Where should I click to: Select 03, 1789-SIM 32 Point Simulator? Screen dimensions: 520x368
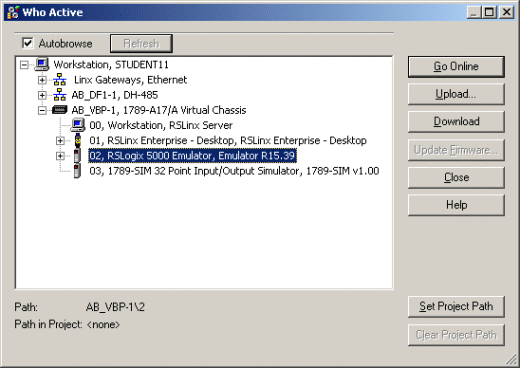[x=234, y=171]
